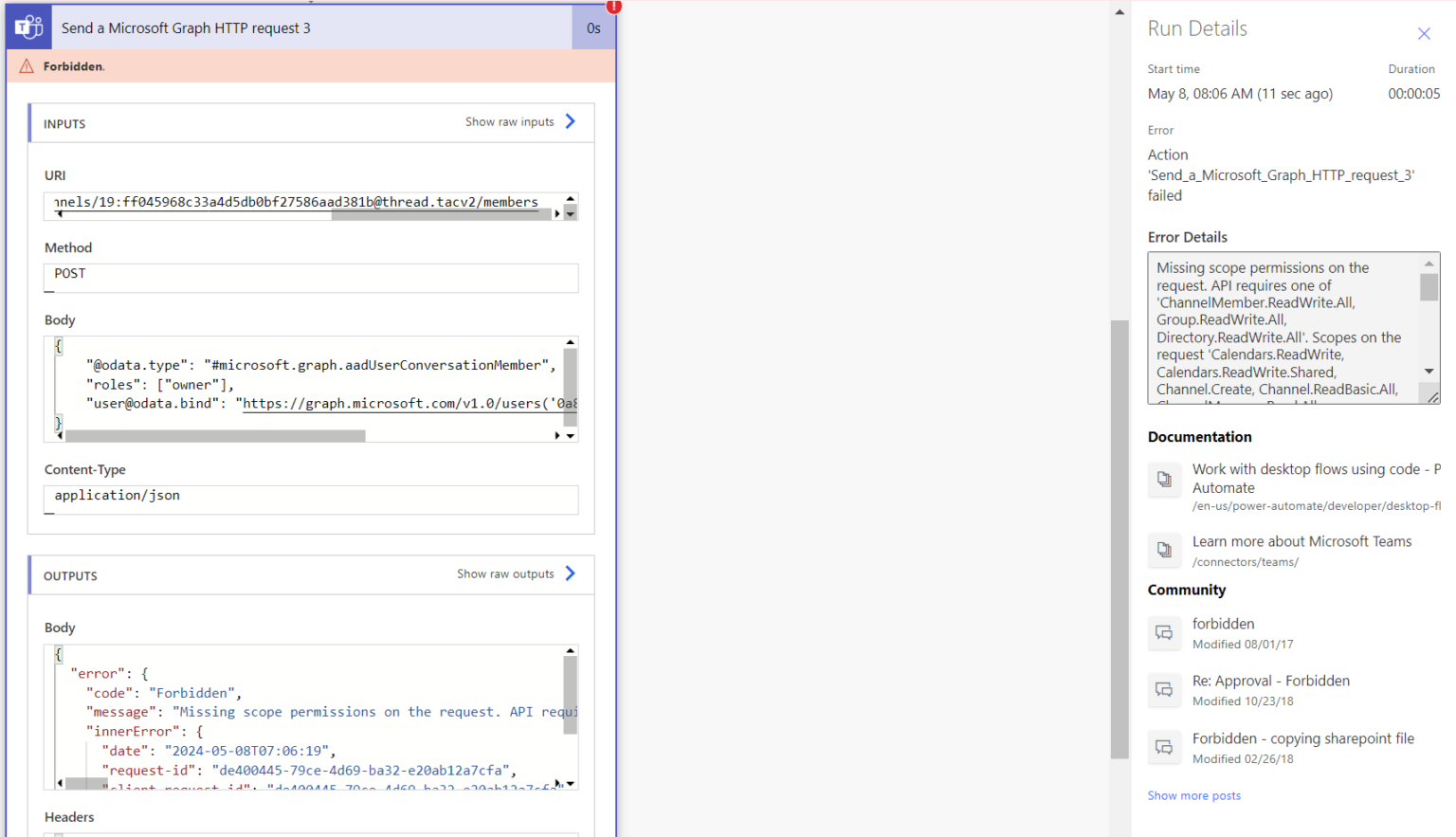Close the Run Details panel
1456x837 pixels.
1424,33
